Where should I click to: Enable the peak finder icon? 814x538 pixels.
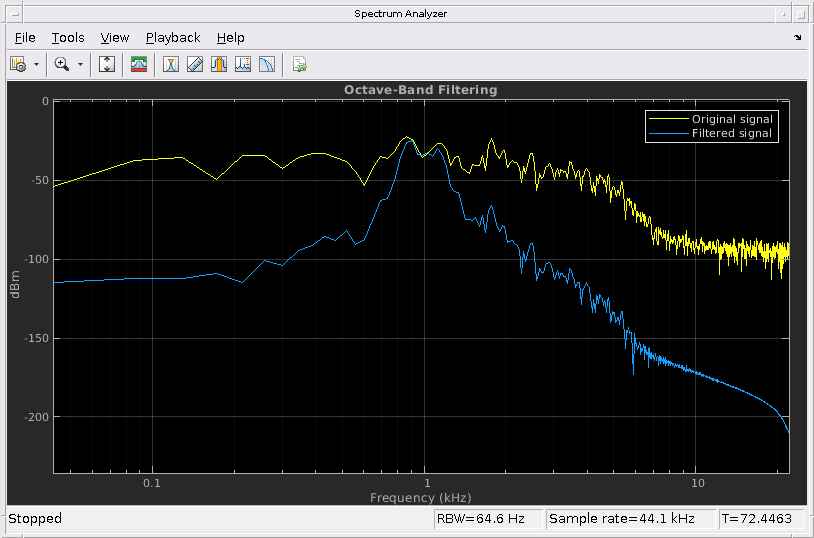(242, 64)
